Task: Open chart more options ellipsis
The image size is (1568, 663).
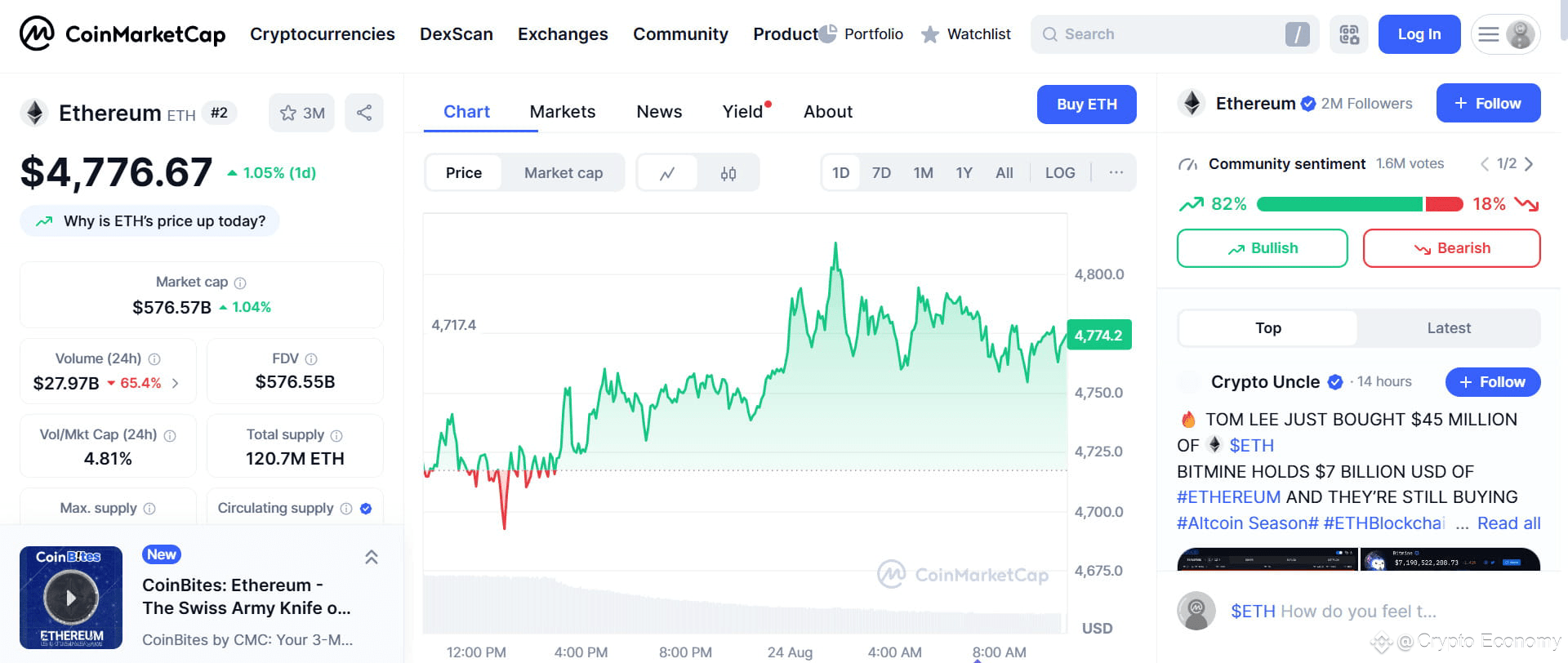Action: point(1116,173)
